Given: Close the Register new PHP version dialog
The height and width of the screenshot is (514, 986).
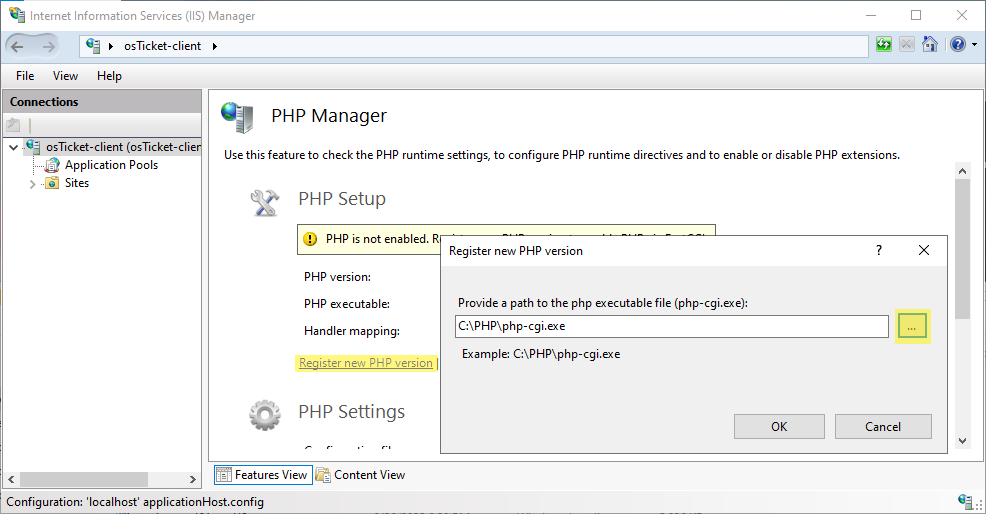Looking at the screenshot, I should 924,250.
